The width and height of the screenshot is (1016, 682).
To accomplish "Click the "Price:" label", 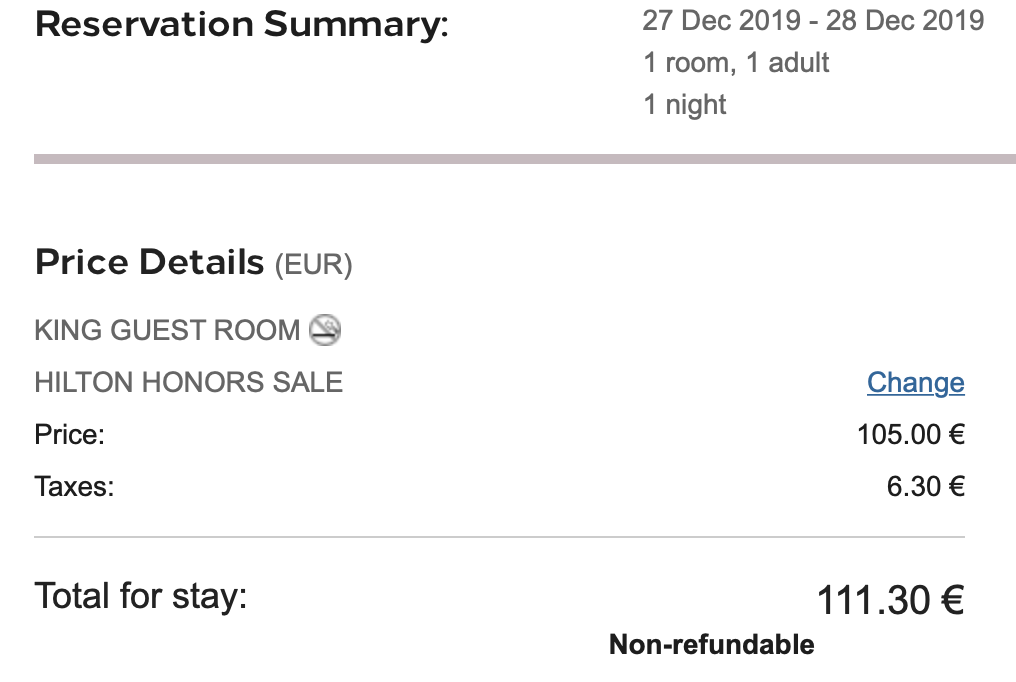I will click(x=70, y=434).
